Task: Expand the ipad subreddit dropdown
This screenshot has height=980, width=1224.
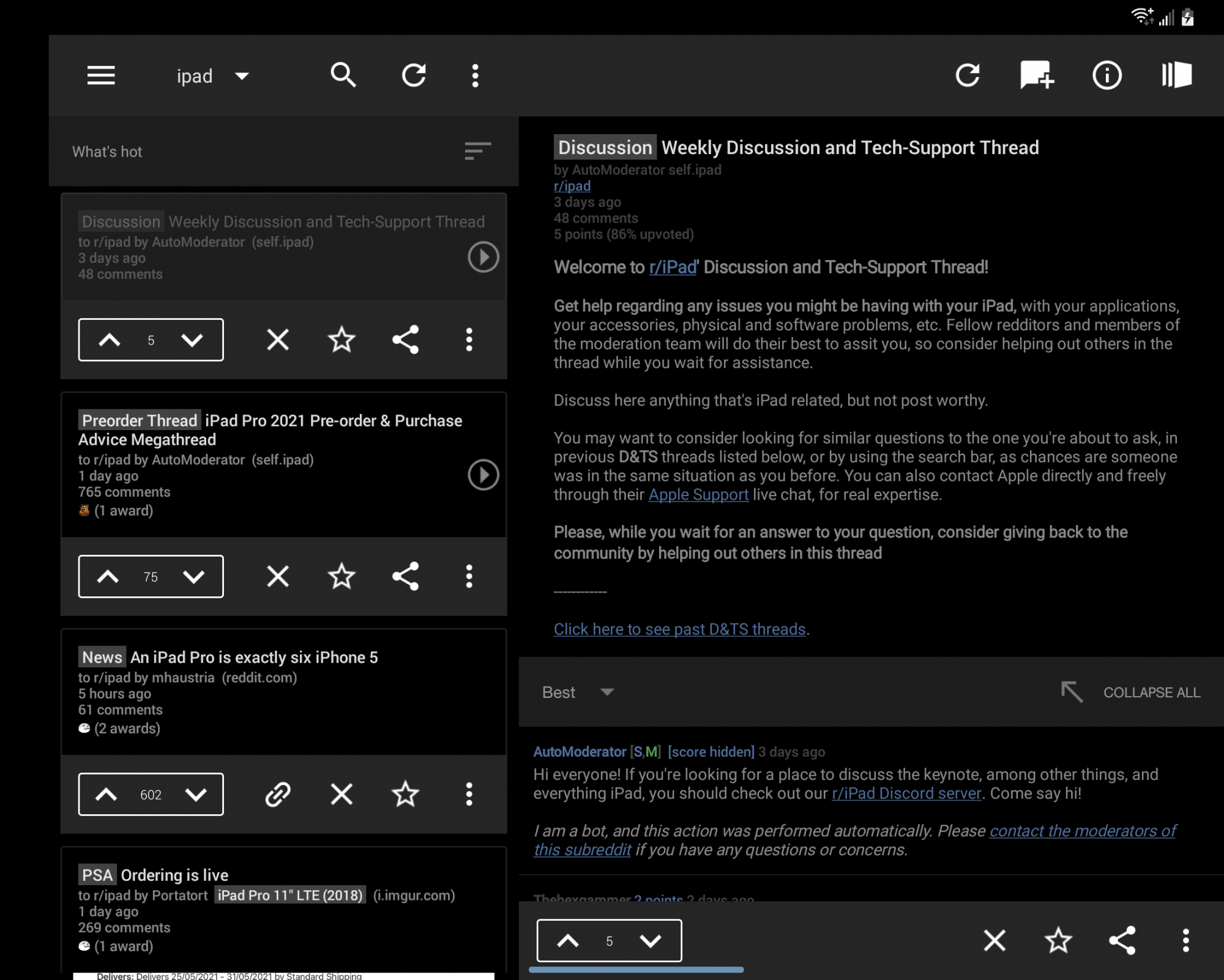Action: (242, 76)
